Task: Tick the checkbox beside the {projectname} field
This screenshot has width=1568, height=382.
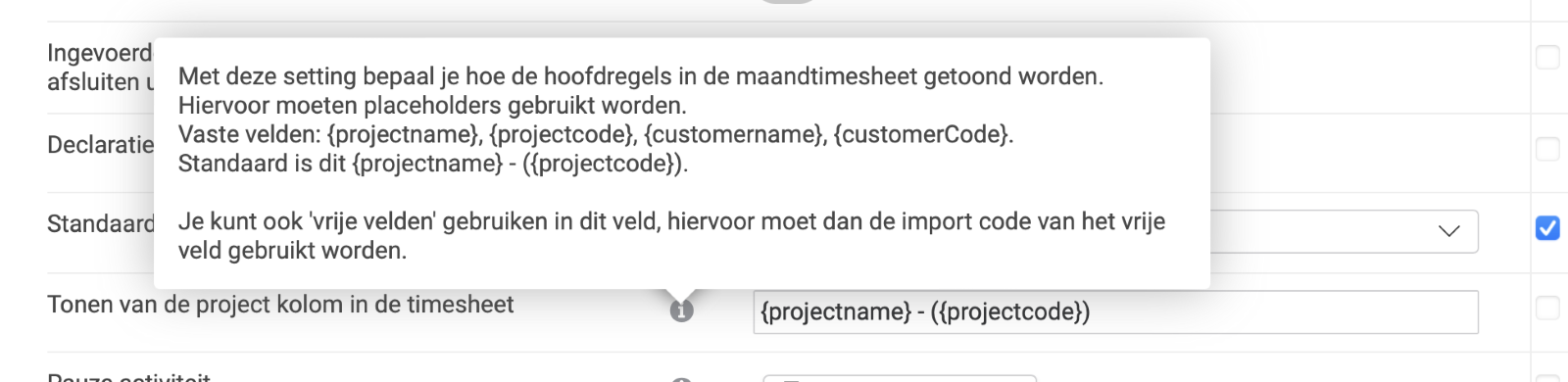Action: point(1547,308)
